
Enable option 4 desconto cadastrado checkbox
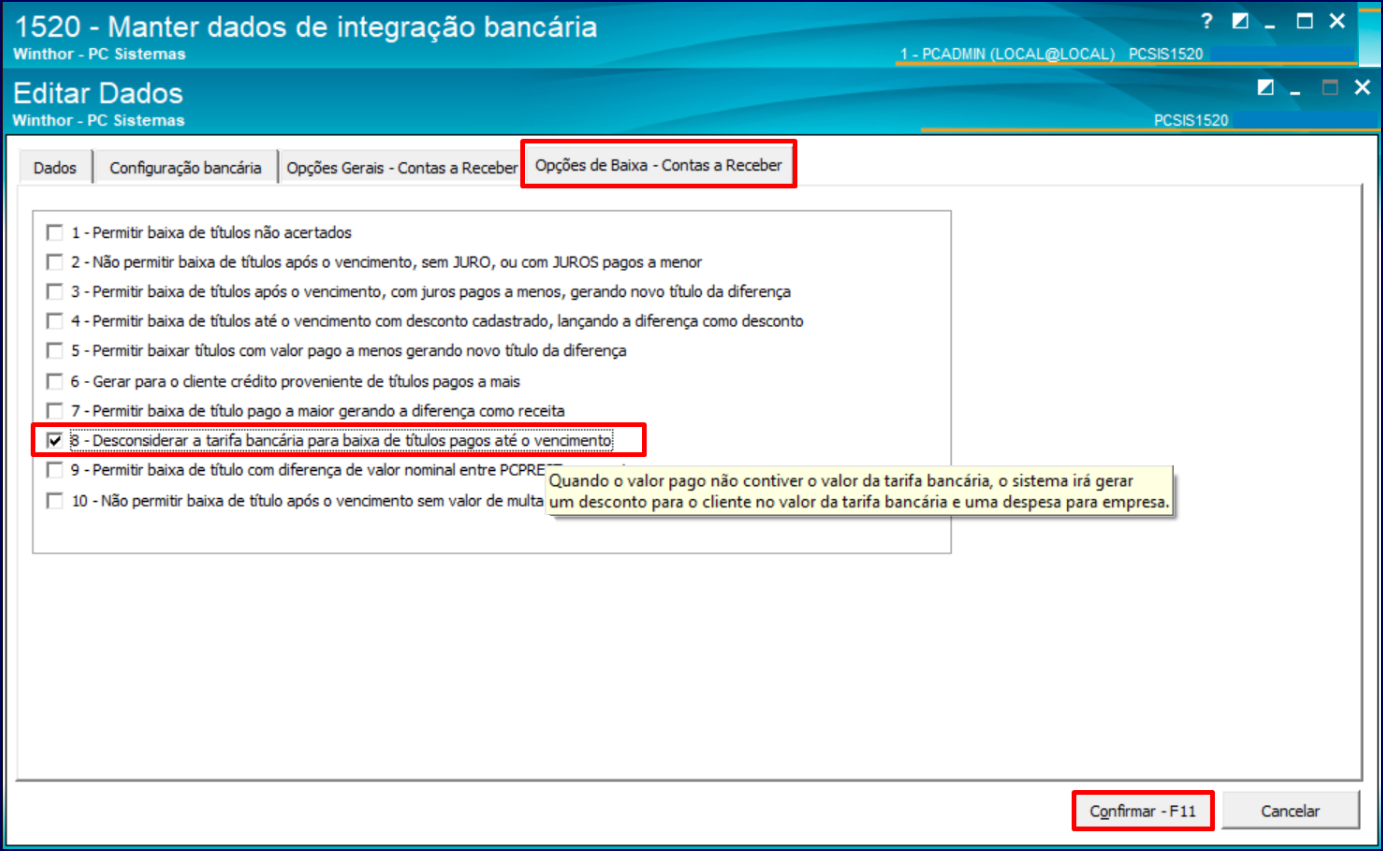[x=54, y=322]
